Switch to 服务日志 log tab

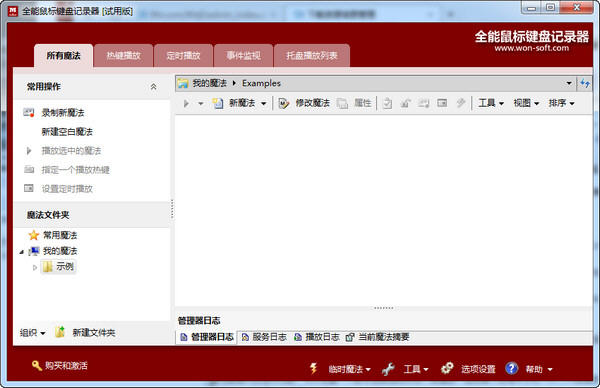[264, 337]
